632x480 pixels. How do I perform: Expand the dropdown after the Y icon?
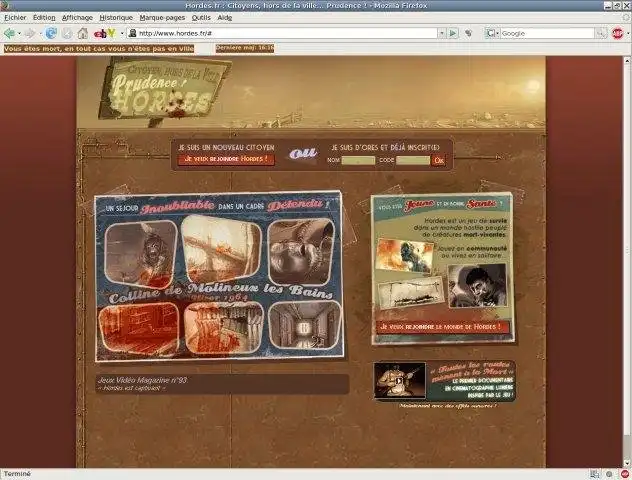click(x=122, y=34)
